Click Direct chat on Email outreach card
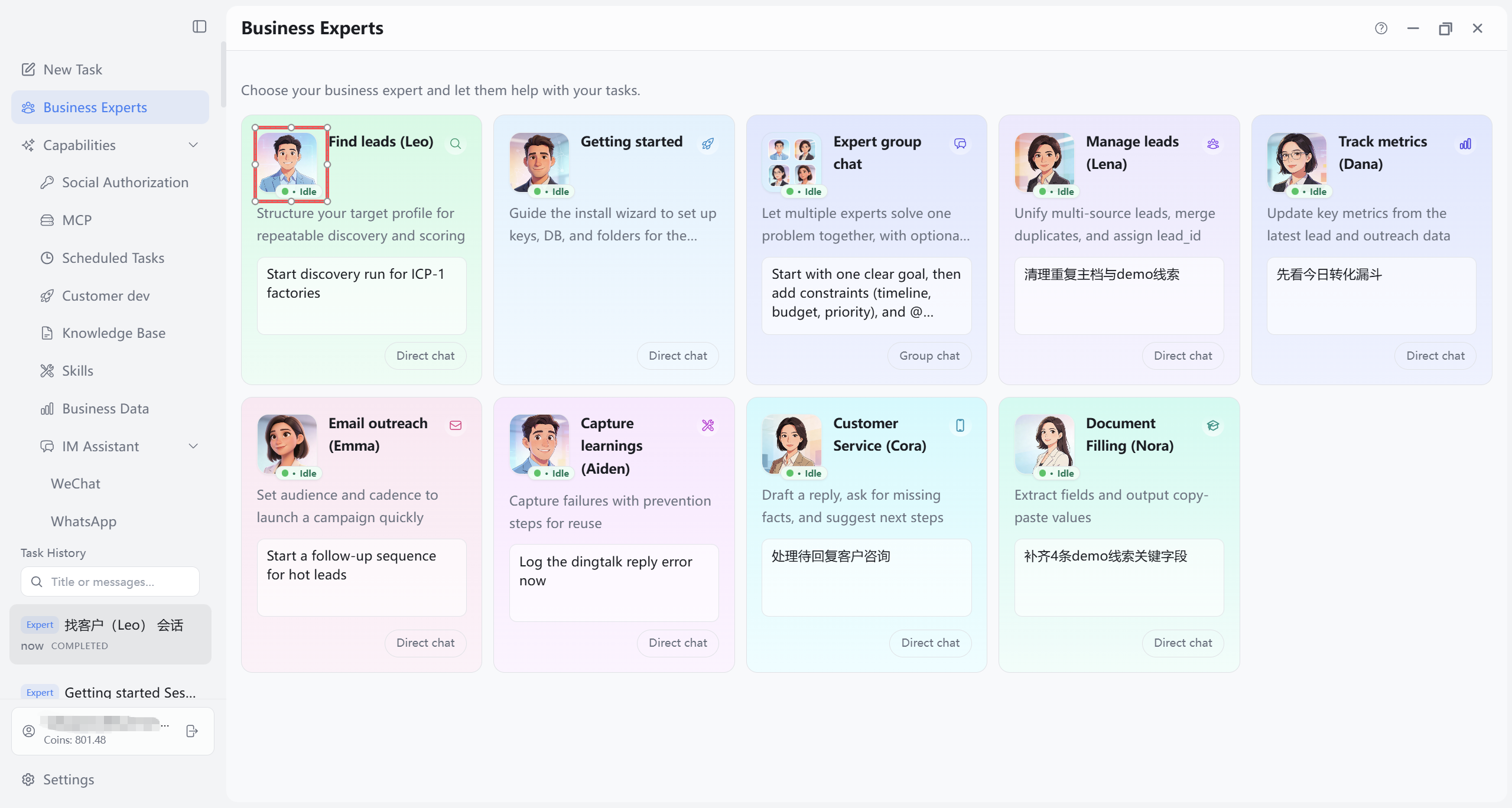This screenshot has height=808, width=1512. click(x=425, y=643)
